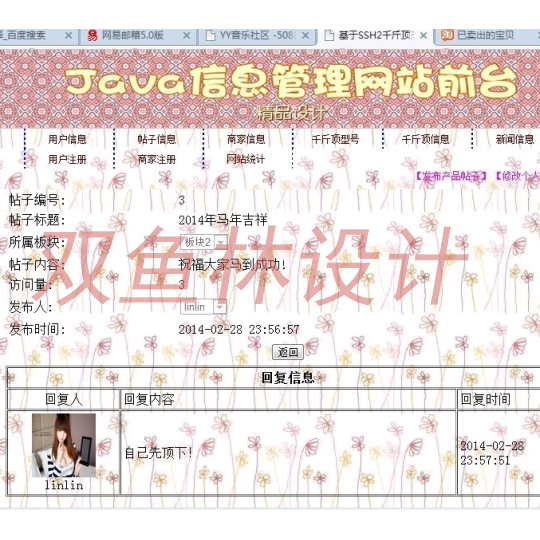540x540 pixels.
Task: Close the 百度搜索 browser tab
Action: [x=69, y=35]
